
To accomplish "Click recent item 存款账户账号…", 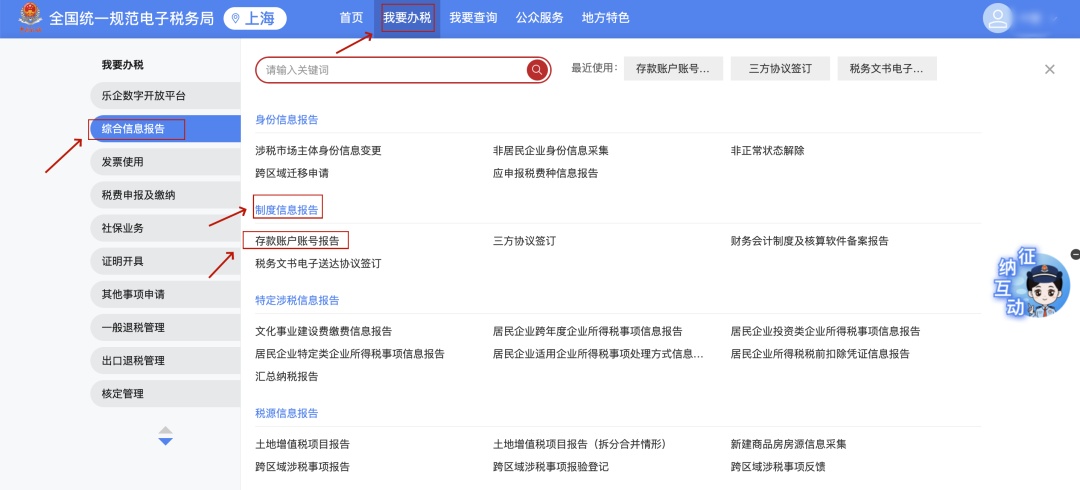I will (x=673, y=69).
